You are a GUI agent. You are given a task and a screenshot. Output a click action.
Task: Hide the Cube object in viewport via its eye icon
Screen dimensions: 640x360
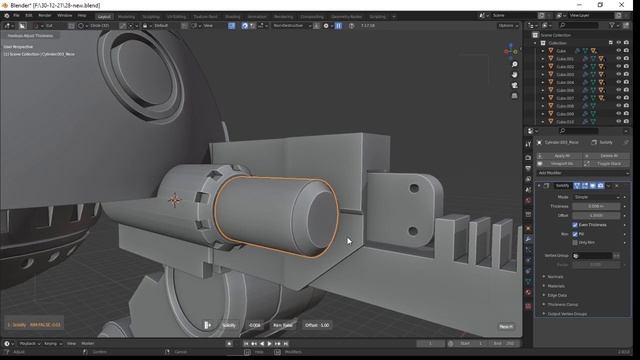coord(618,51)
